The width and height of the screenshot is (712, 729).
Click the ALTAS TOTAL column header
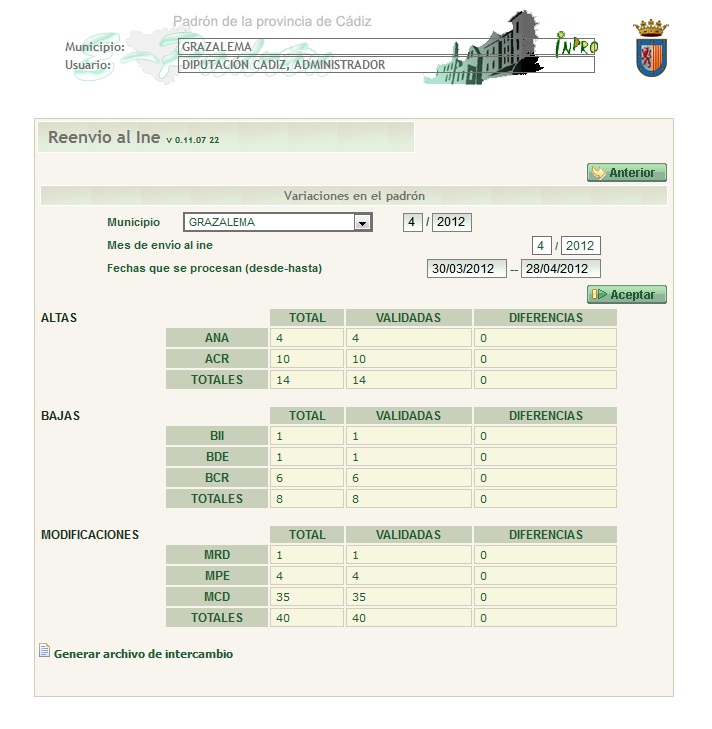(306, 318)
